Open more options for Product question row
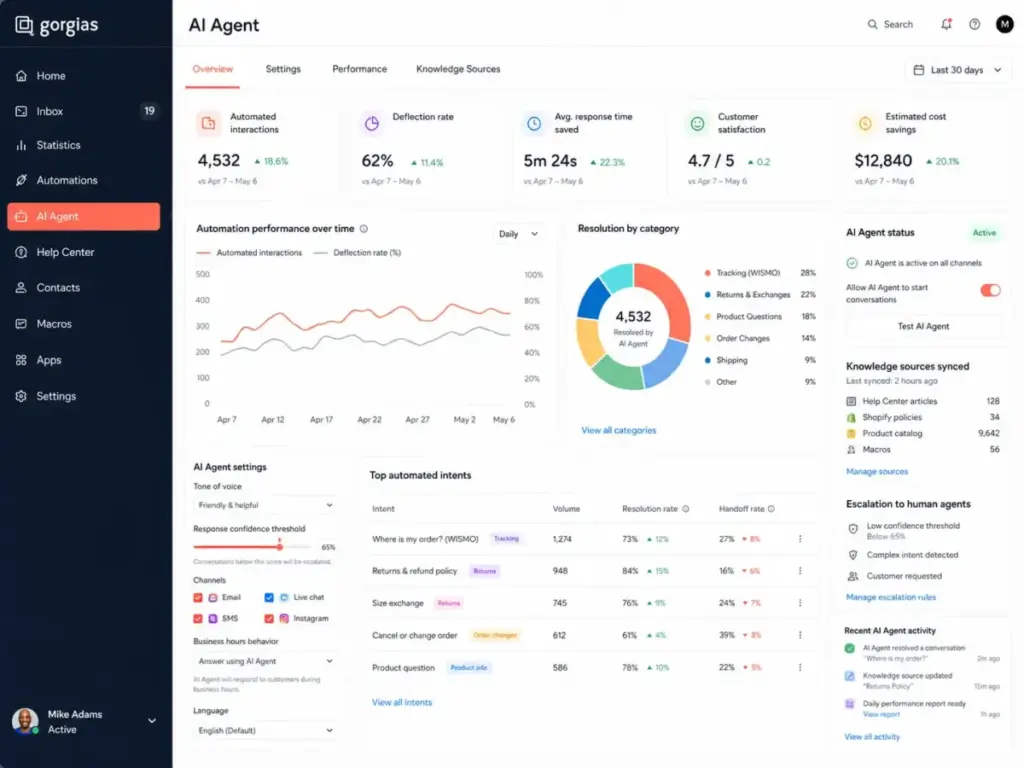Viewport: 1024px width, 768px height. pos(800,667)
